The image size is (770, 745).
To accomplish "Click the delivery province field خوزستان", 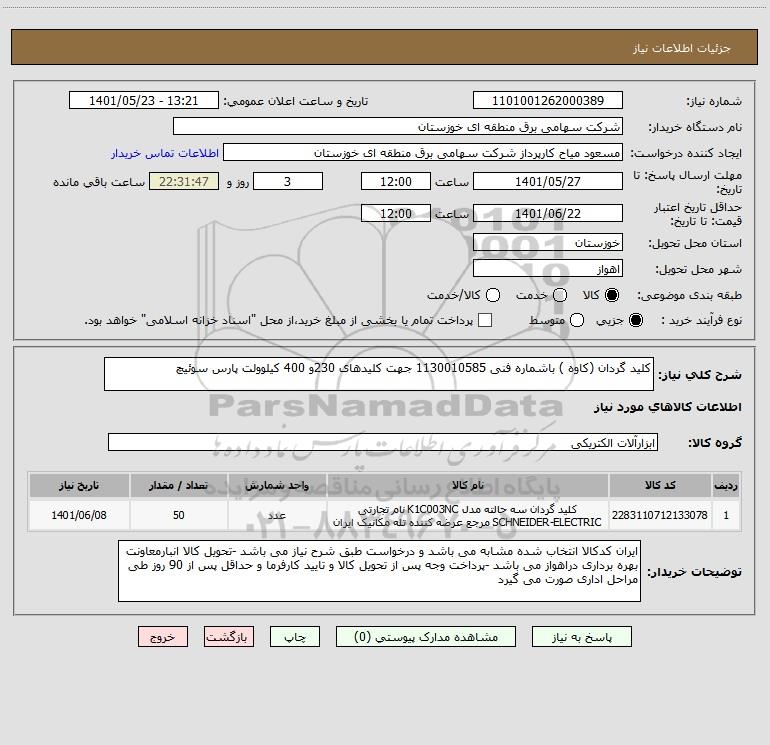I will [x=548, y=243].
